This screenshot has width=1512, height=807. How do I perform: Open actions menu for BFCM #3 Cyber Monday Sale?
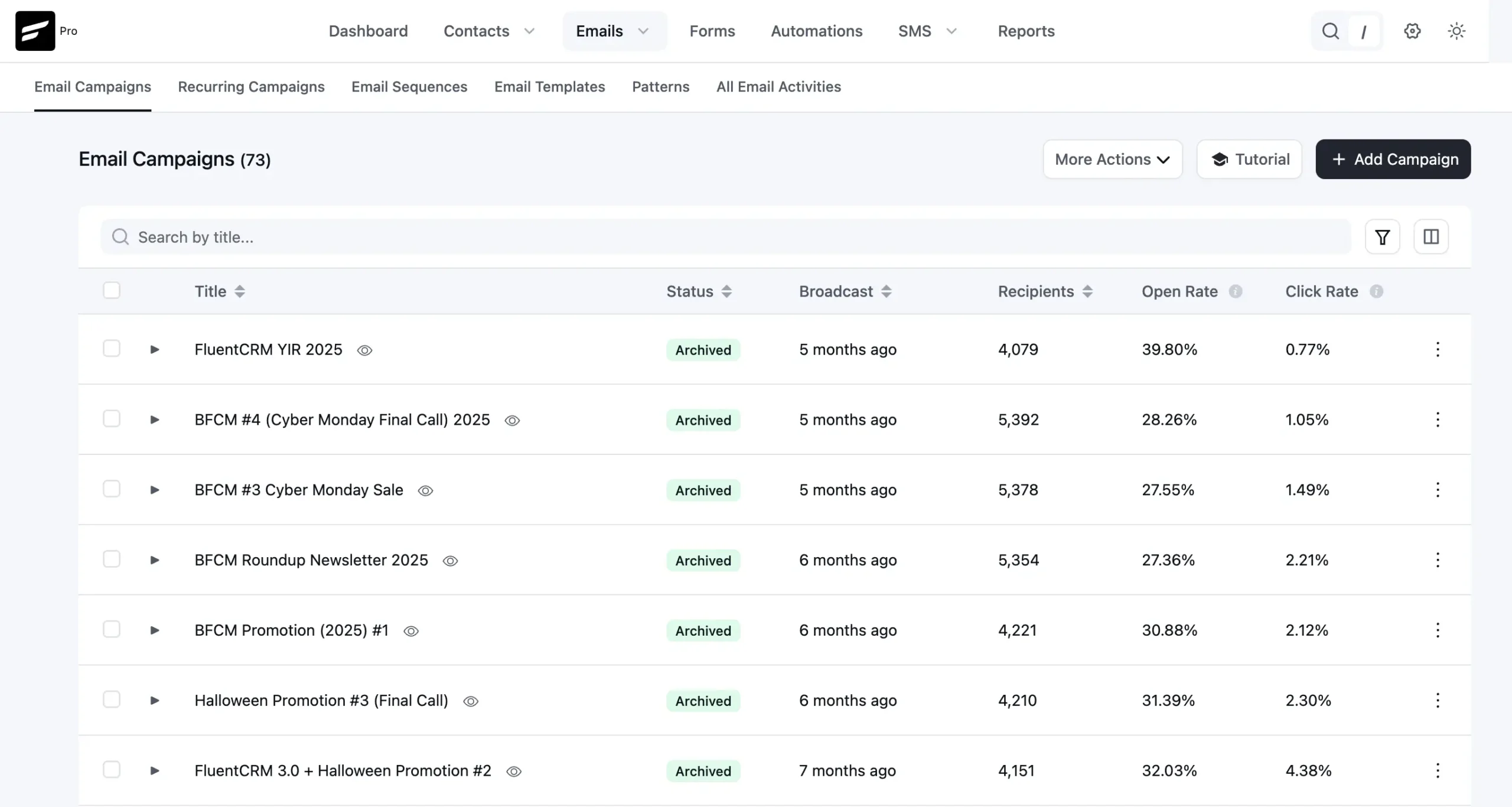1438,490
